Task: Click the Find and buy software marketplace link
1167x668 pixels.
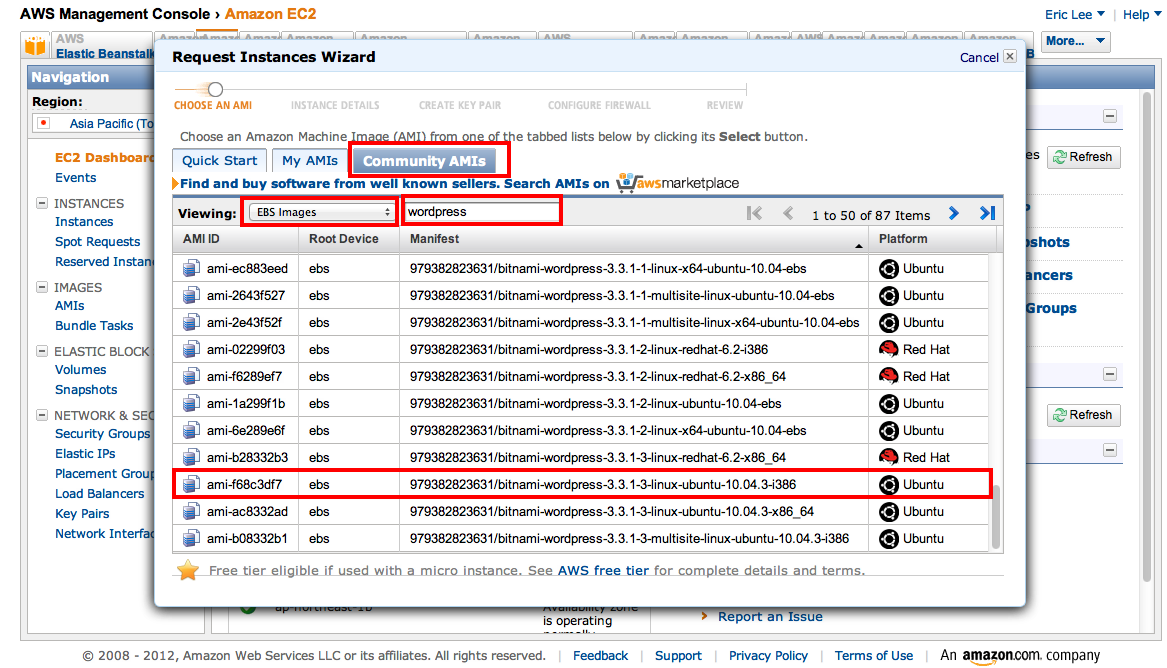Action: pos(394,184)
